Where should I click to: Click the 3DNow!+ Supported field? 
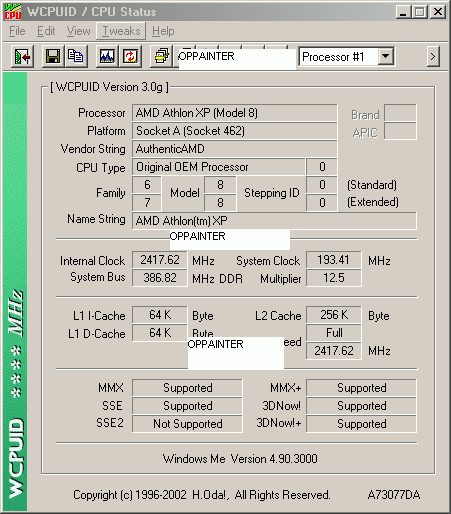(x=361, y=424)
